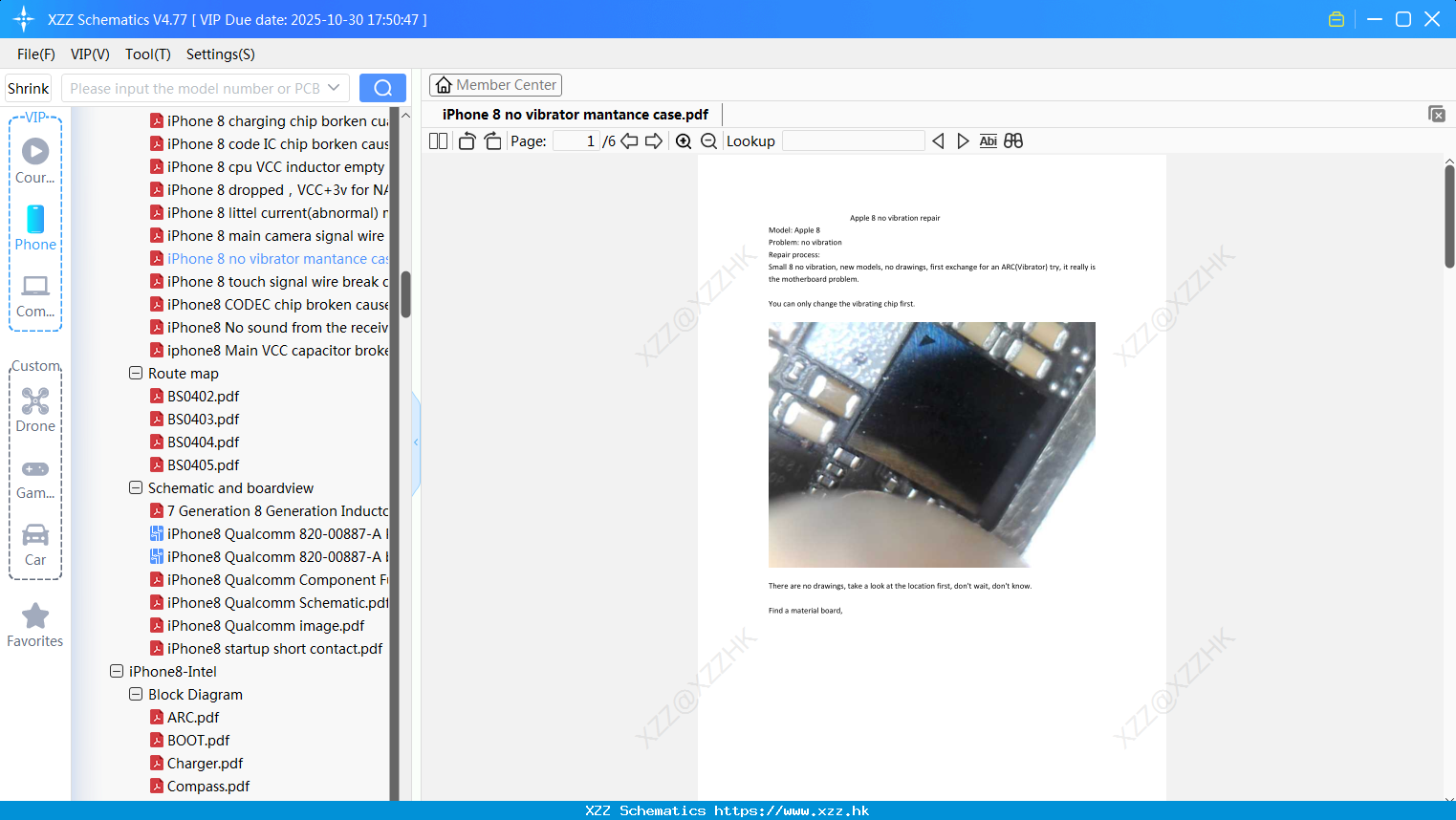The height and width of the screenshot is (820, 1456).
Task: Click the XZZ logo icon
Action: pyautogui.click(x=24, y=19)
